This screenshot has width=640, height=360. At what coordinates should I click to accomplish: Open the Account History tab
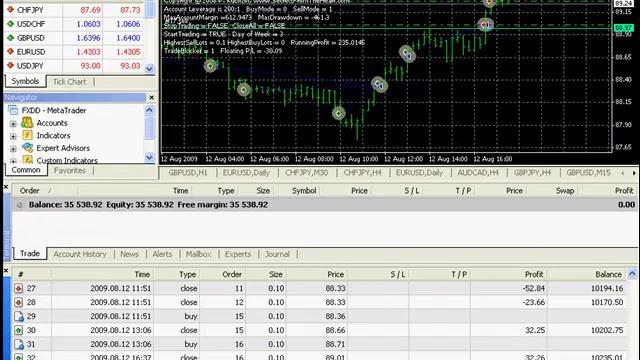[80, 254]
